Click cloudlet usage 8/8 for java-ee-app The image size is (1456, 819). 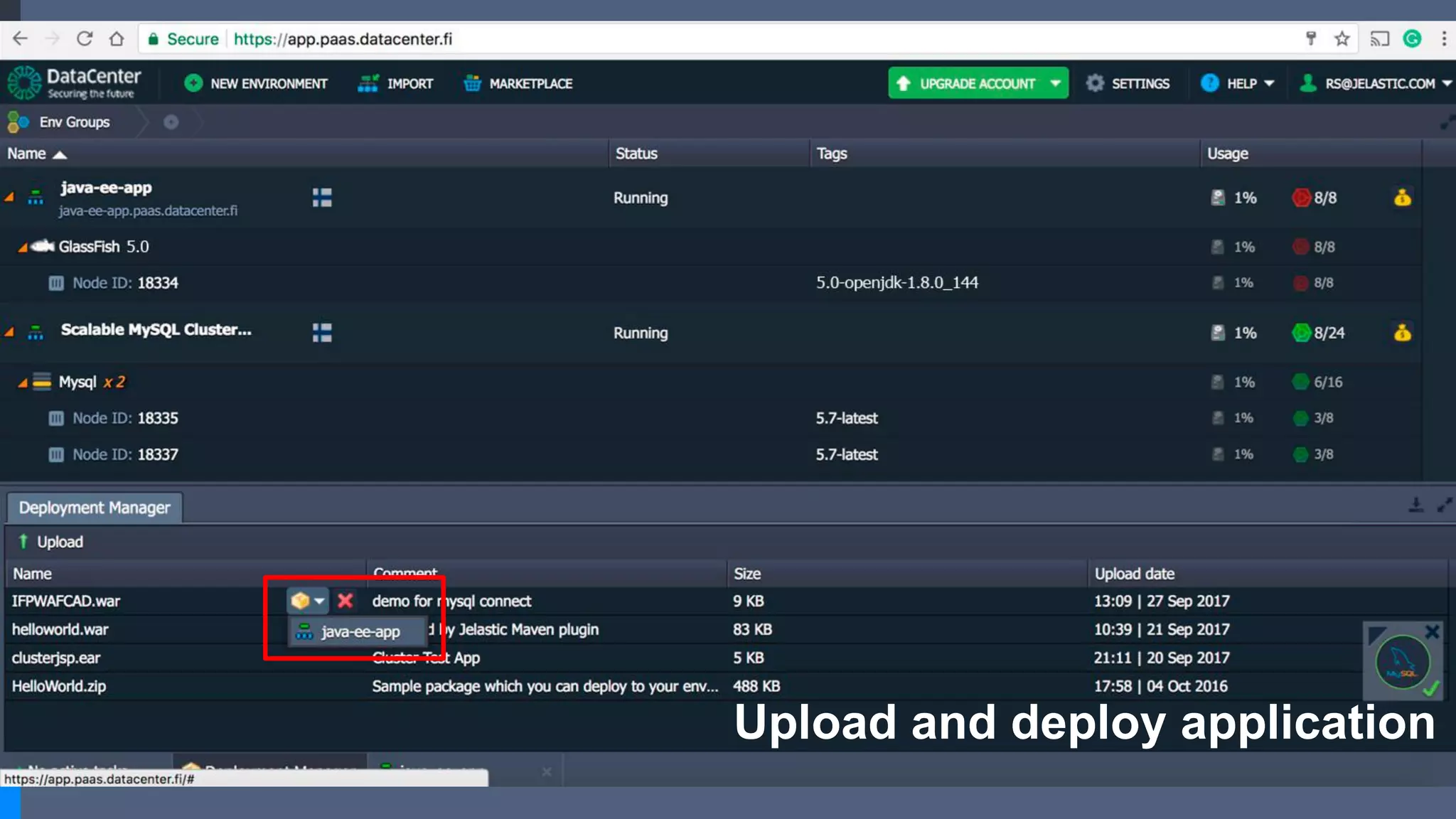[1315, 198]
